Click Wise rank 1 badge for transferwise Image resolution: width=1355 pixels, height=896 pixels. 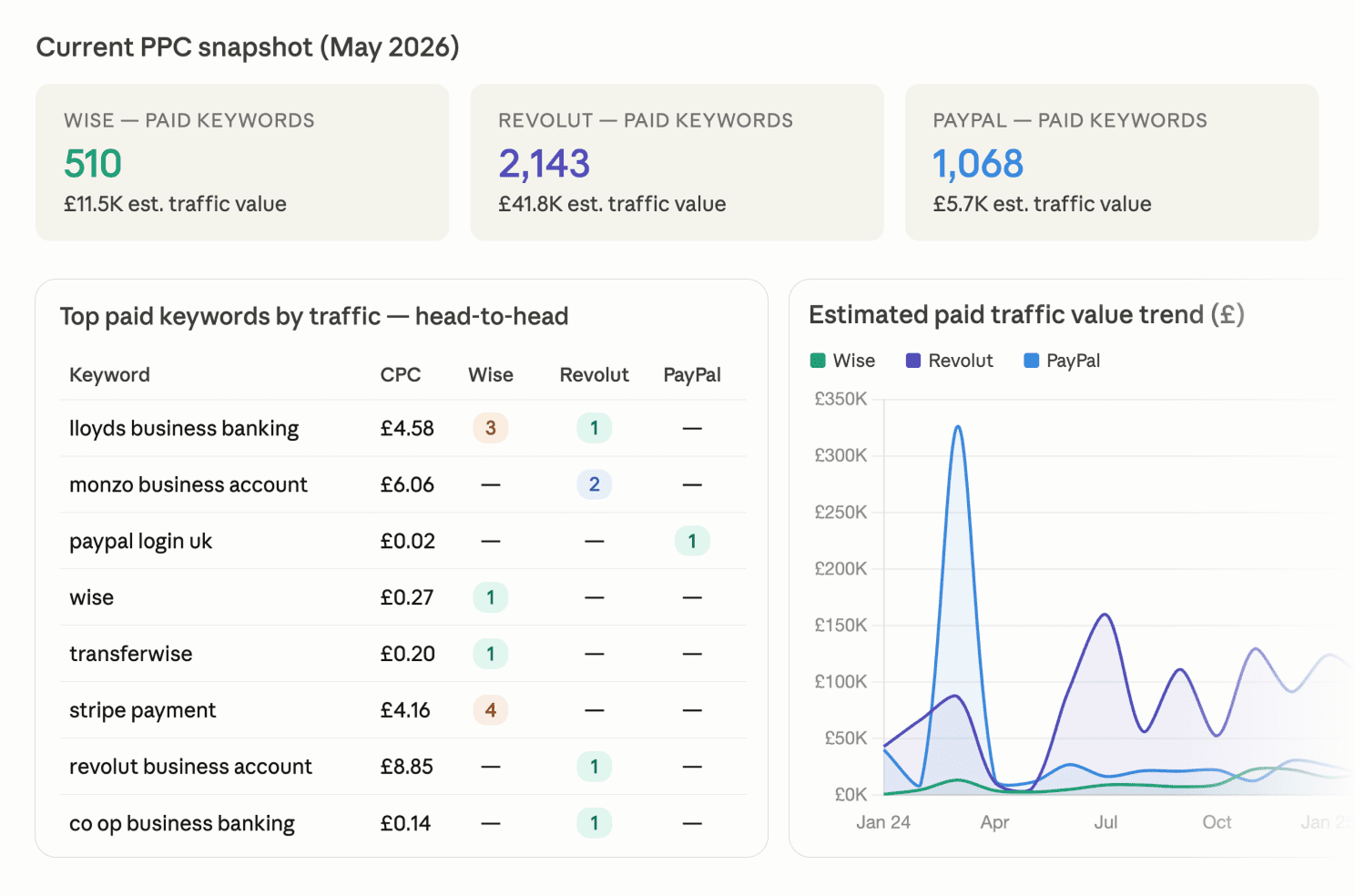pyautogui.click(x=491, y=654)
